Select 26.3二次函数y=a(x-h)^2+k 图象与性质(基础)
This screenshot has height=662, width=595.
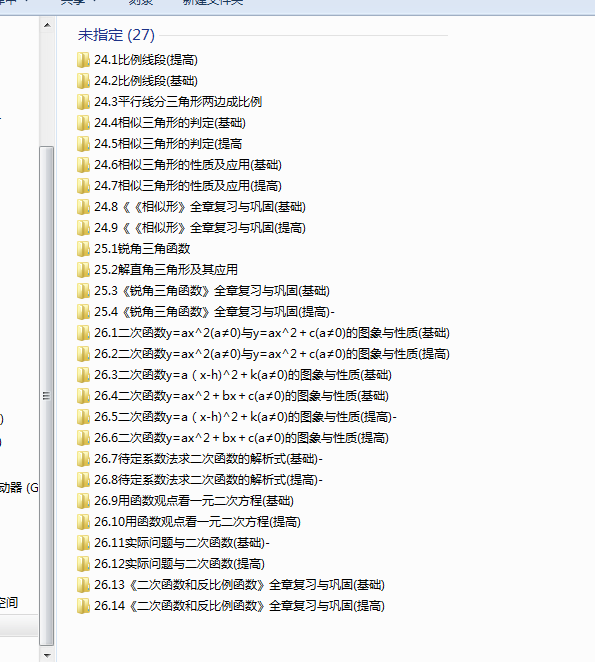click(x=234, y=375)
